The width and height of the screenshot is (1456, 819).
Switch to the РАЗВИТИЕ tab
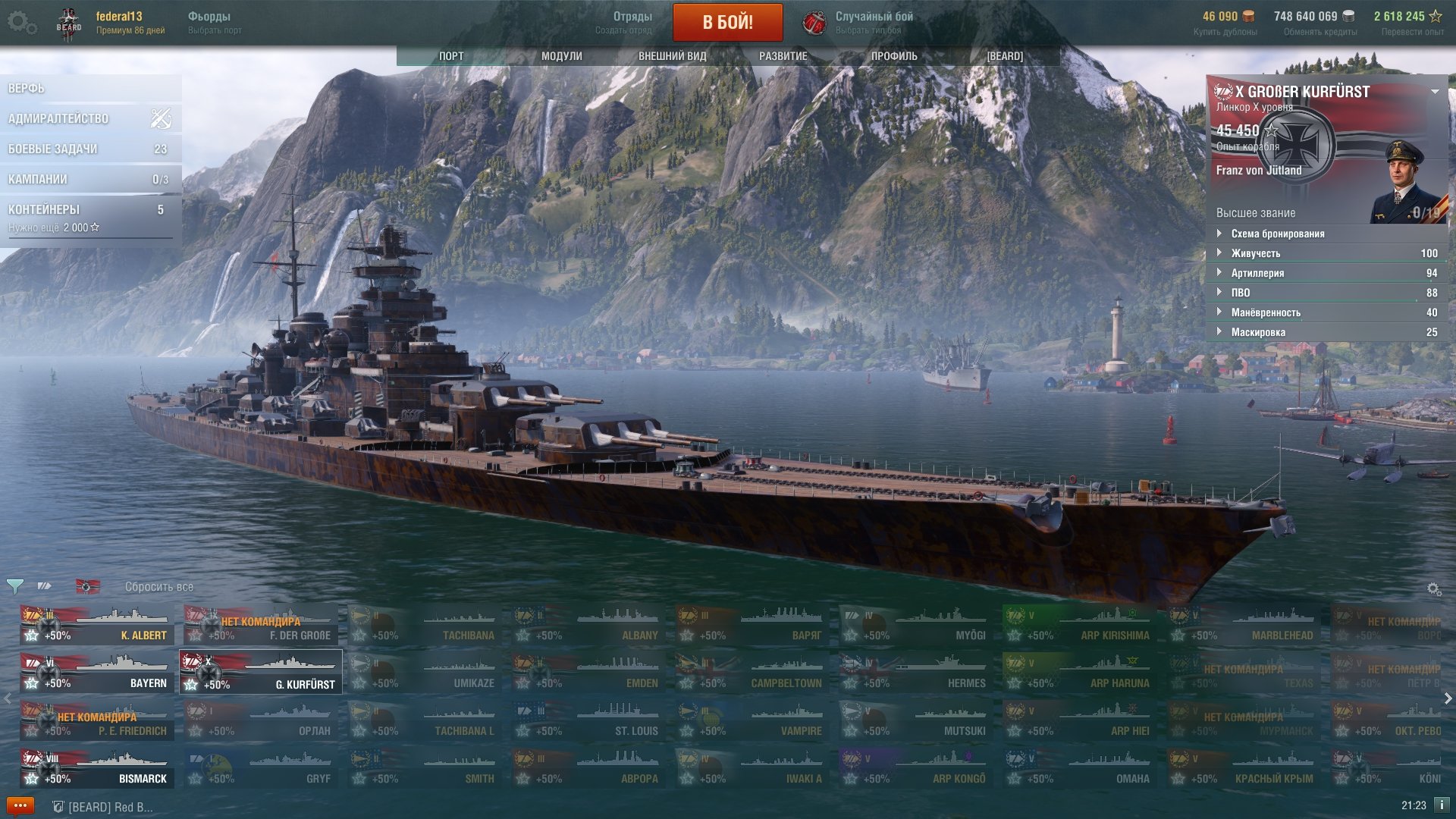783,56
